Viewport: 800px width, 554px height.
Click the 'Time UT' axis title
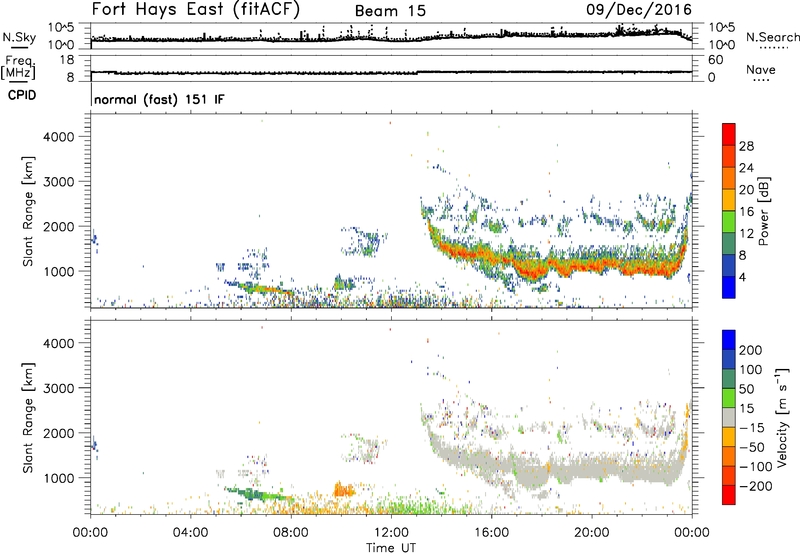tap(391, 548)
